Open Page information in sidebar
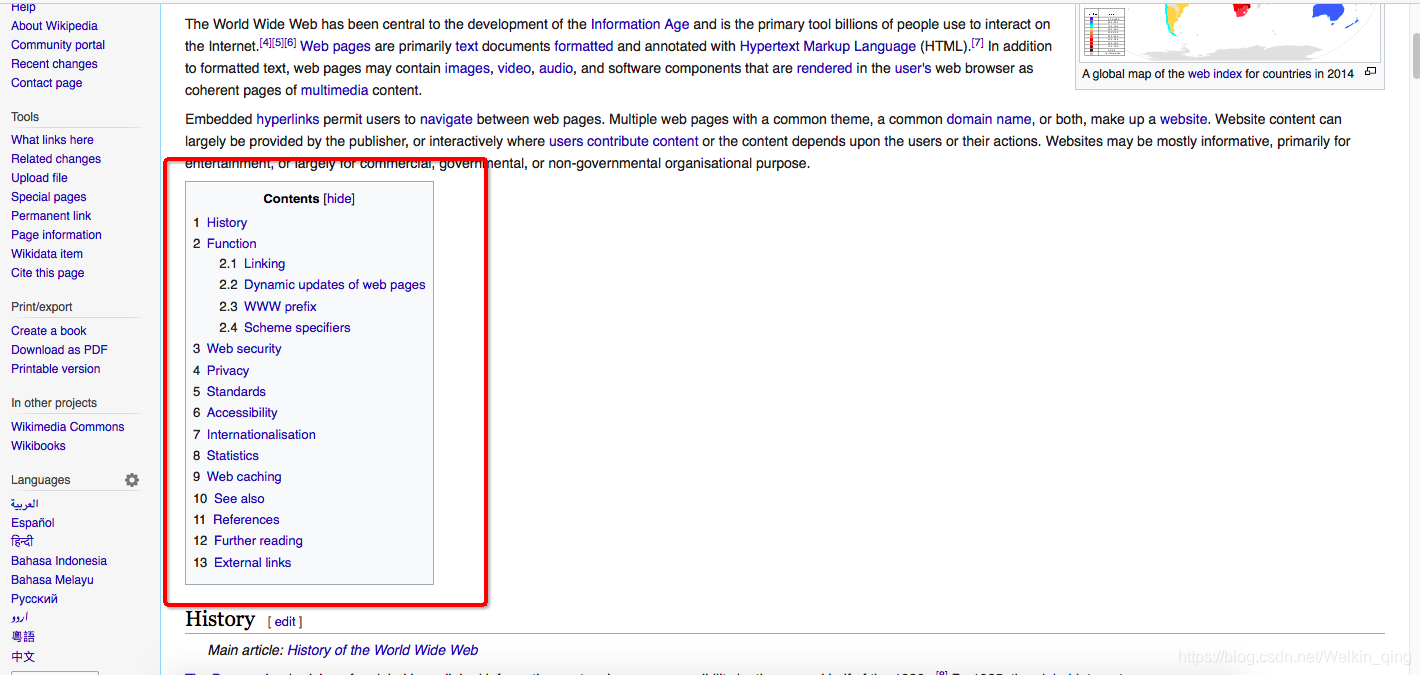 click(56, 235)
